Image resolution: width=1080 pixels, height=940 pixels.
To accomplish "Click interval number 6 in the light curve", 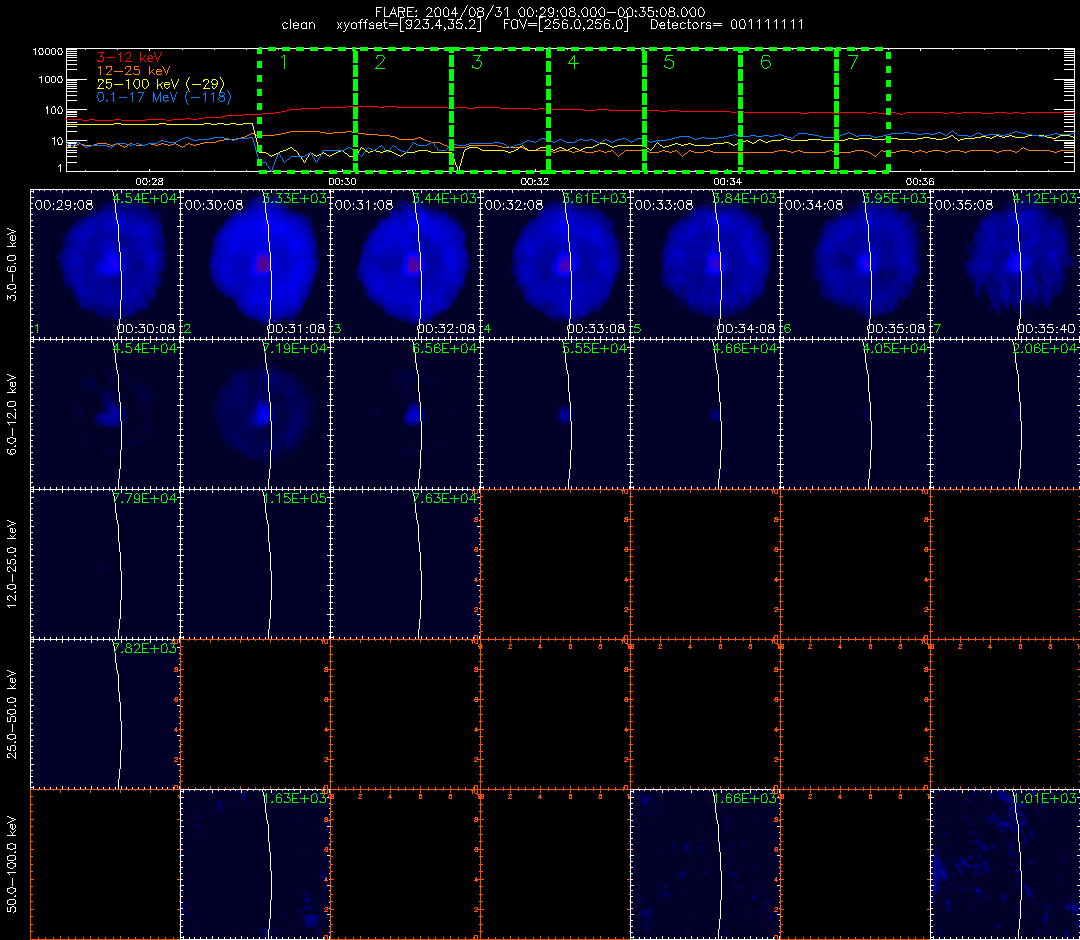I will click(x=765, y=62).
